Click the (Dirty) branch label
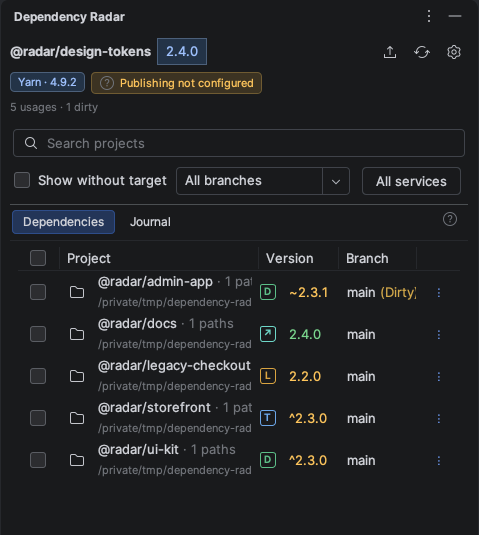479x535 pixels. [398, 292]
